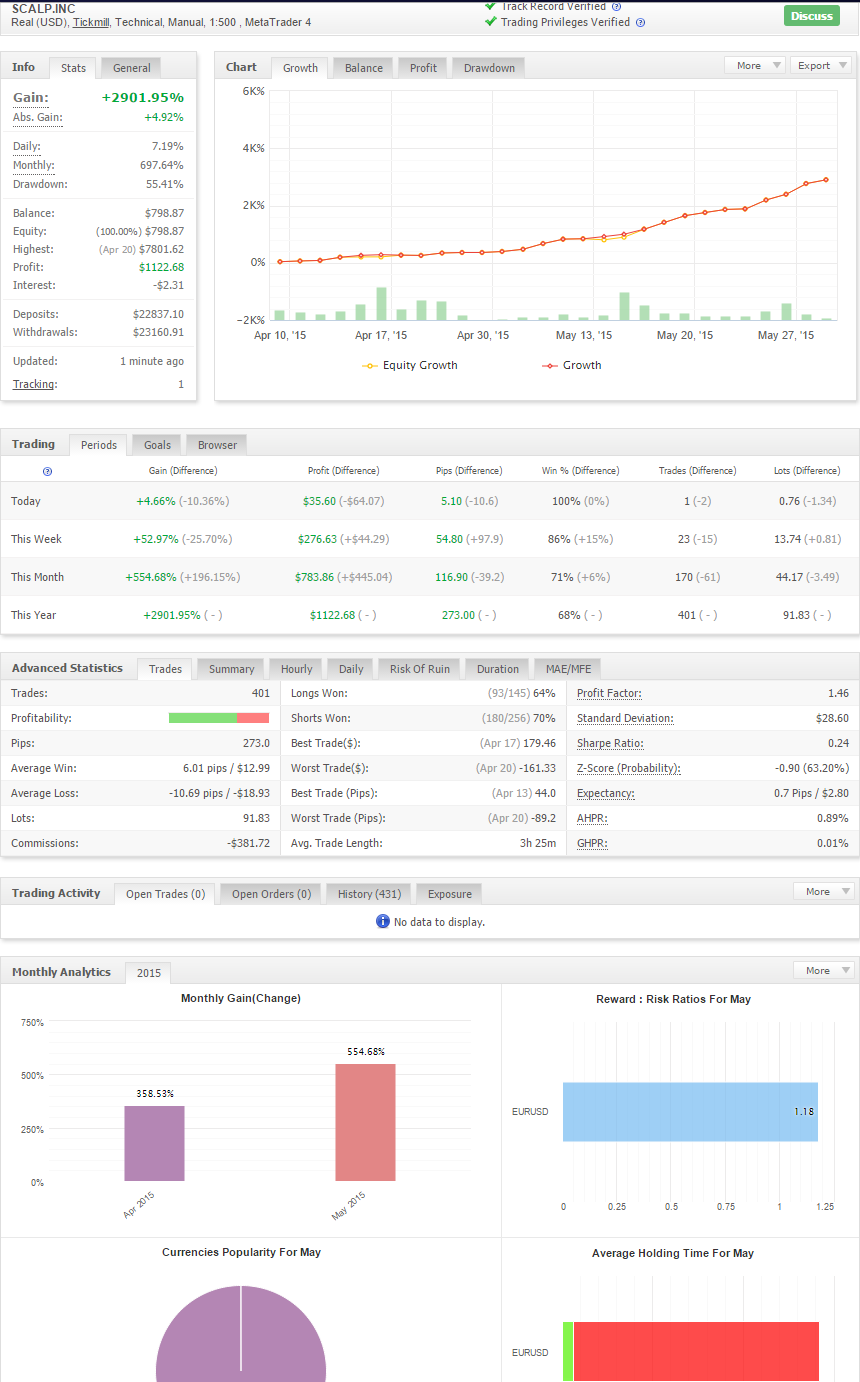Click the AHPR label
Viewport: 860px width, 1382px height.
(594, 818)
